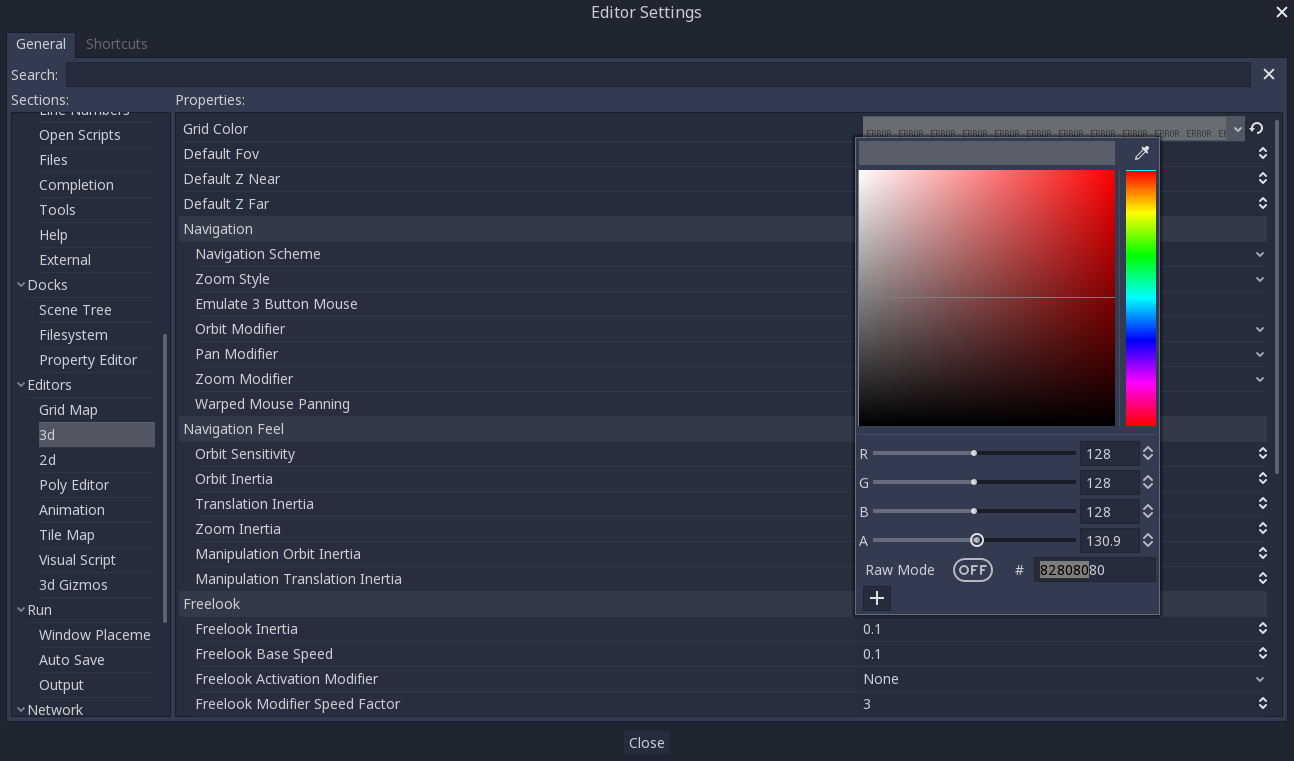This screenshot has width=1294, height=761.
Task: Switch to the Shortcuts tab
Action: (x=116, y=44)
